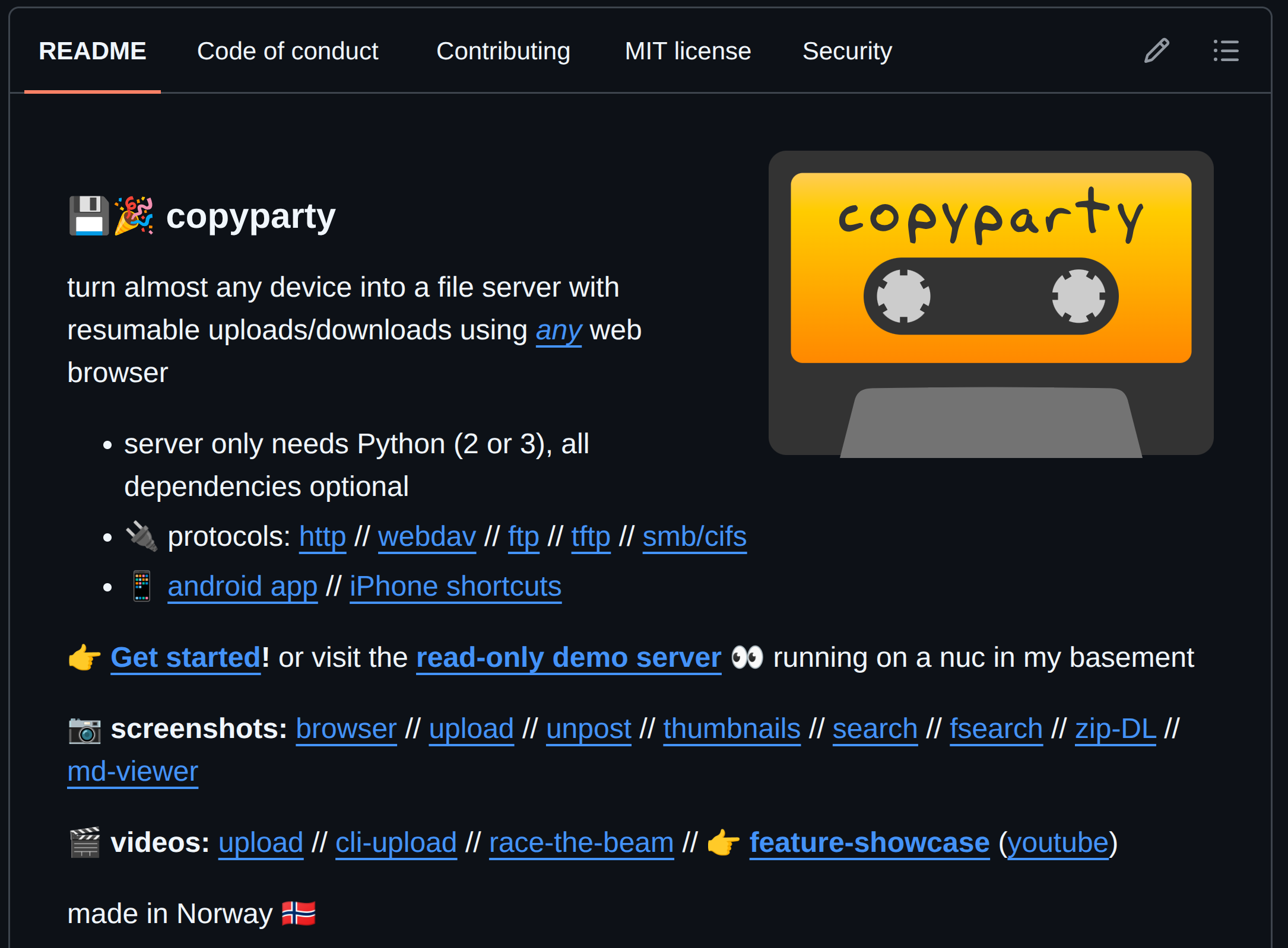Open the Security tab
The width and height of the screenshot is (1288, 948).
click(846, 51)
